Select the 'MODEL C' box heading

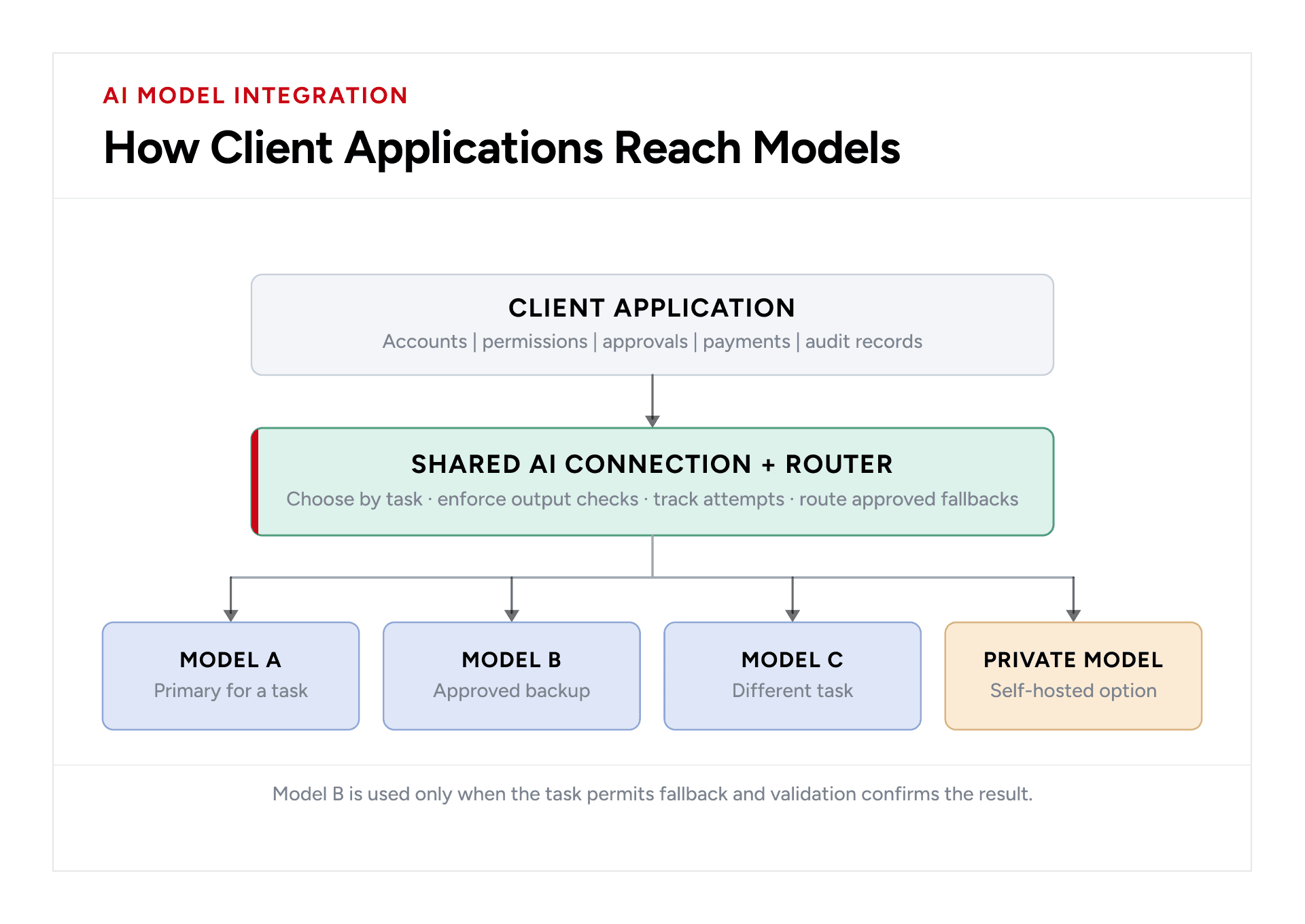coord(792,660)
